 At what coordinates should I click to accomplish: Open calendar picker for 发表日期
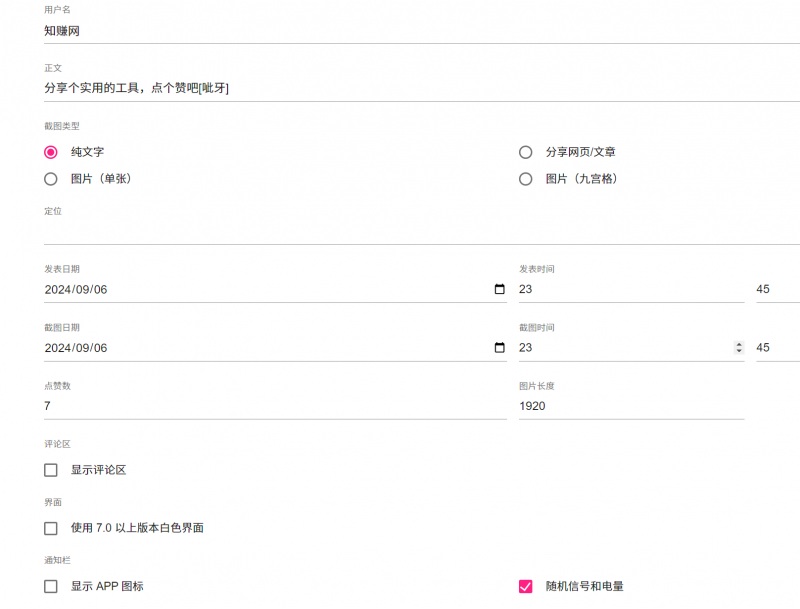point(499,289)
